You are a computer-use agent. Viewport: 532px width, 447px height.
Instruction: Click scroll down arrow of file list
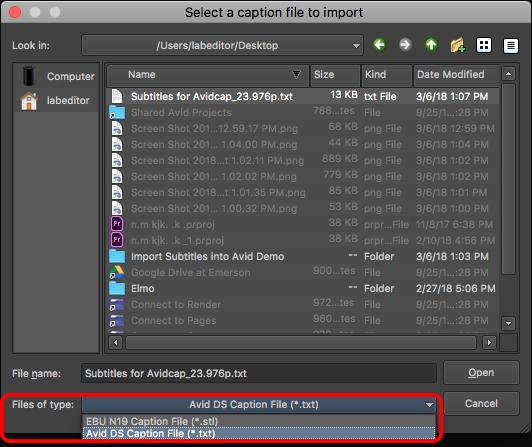pyautogui.click(x=508, y=323)
